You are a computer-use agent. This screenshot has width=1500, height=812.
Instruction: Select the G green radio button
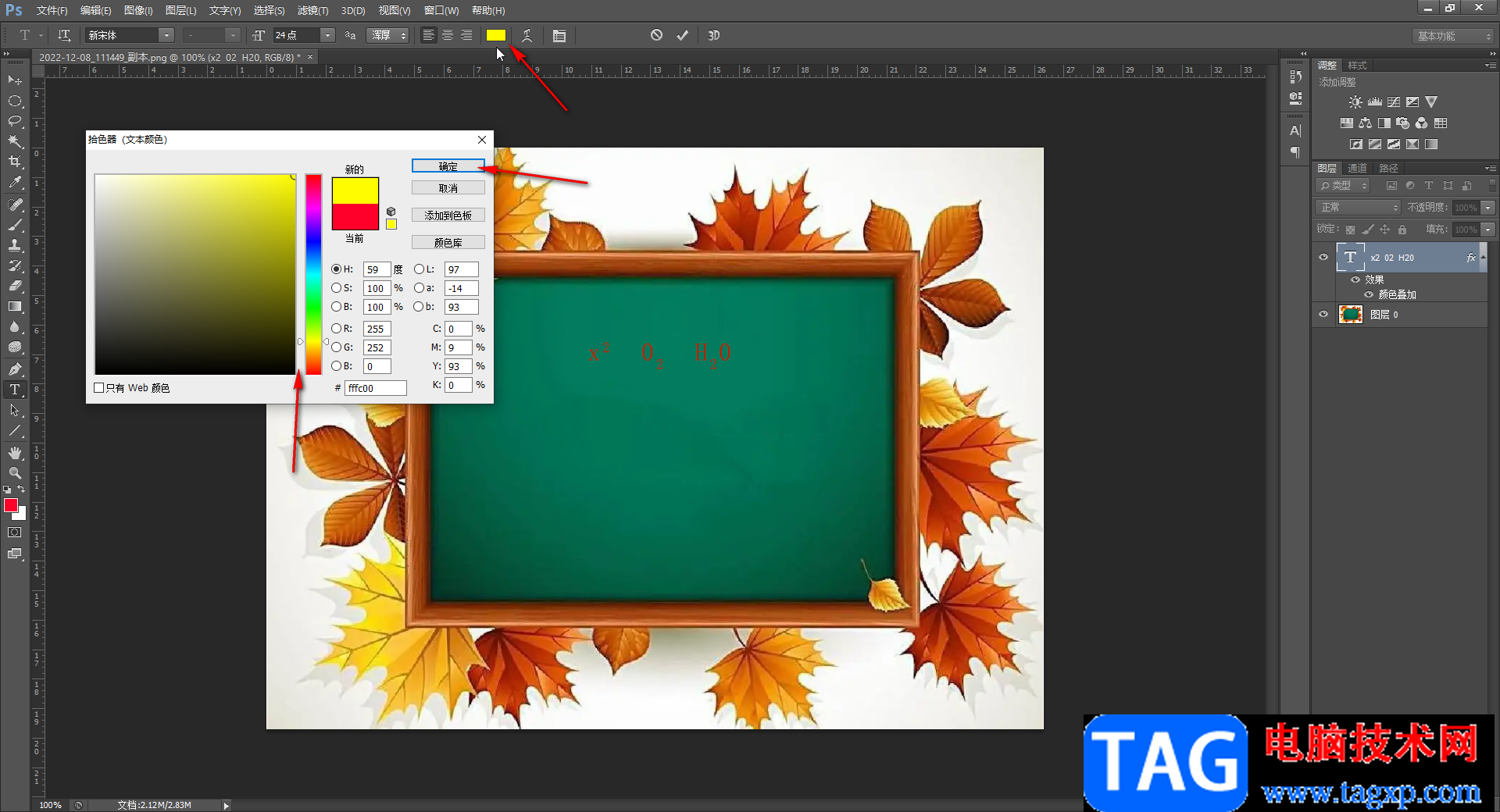[x=336, y=347]
